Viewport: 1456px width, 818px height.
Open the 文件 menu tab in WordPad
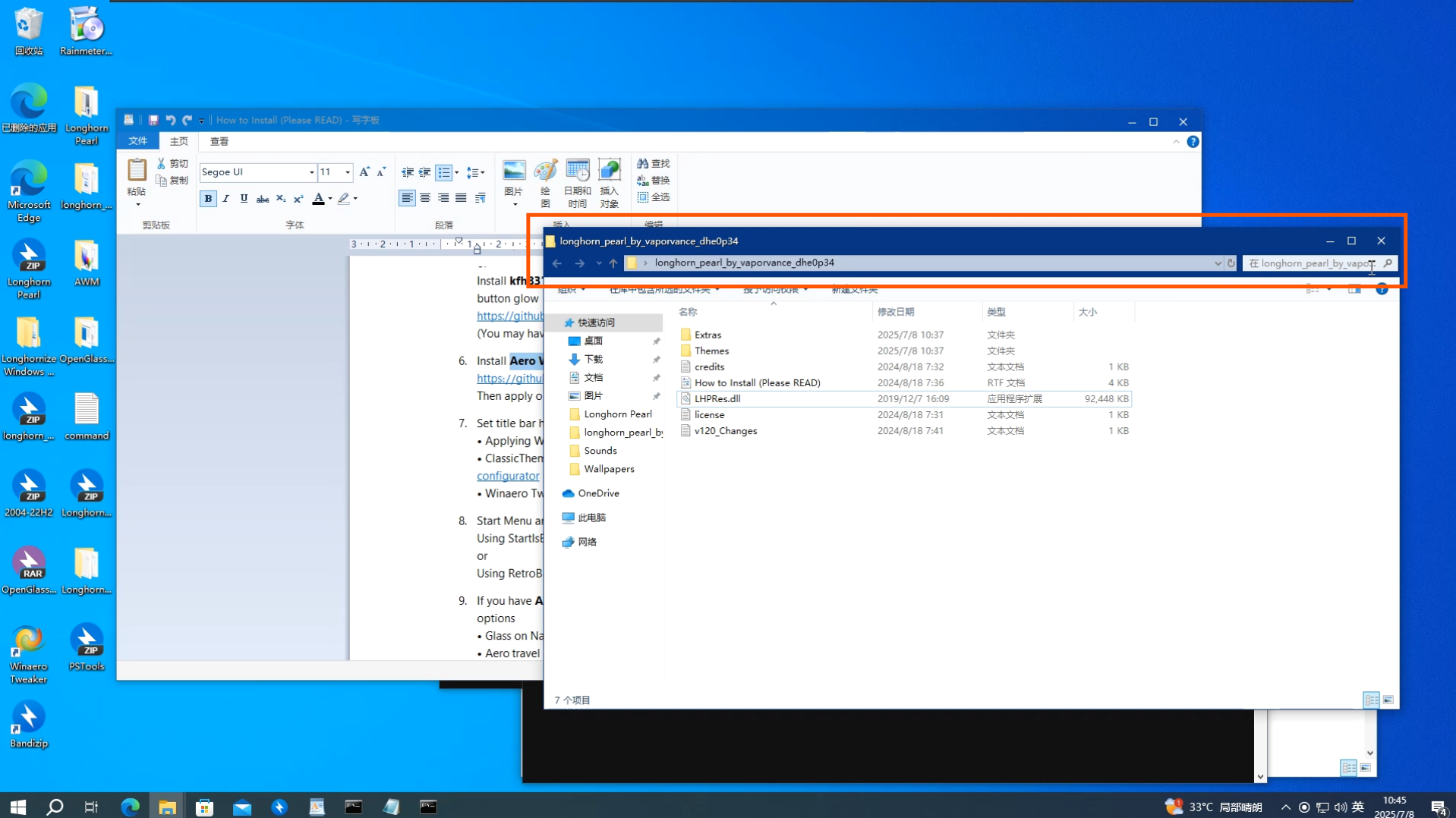coord(137,141)
